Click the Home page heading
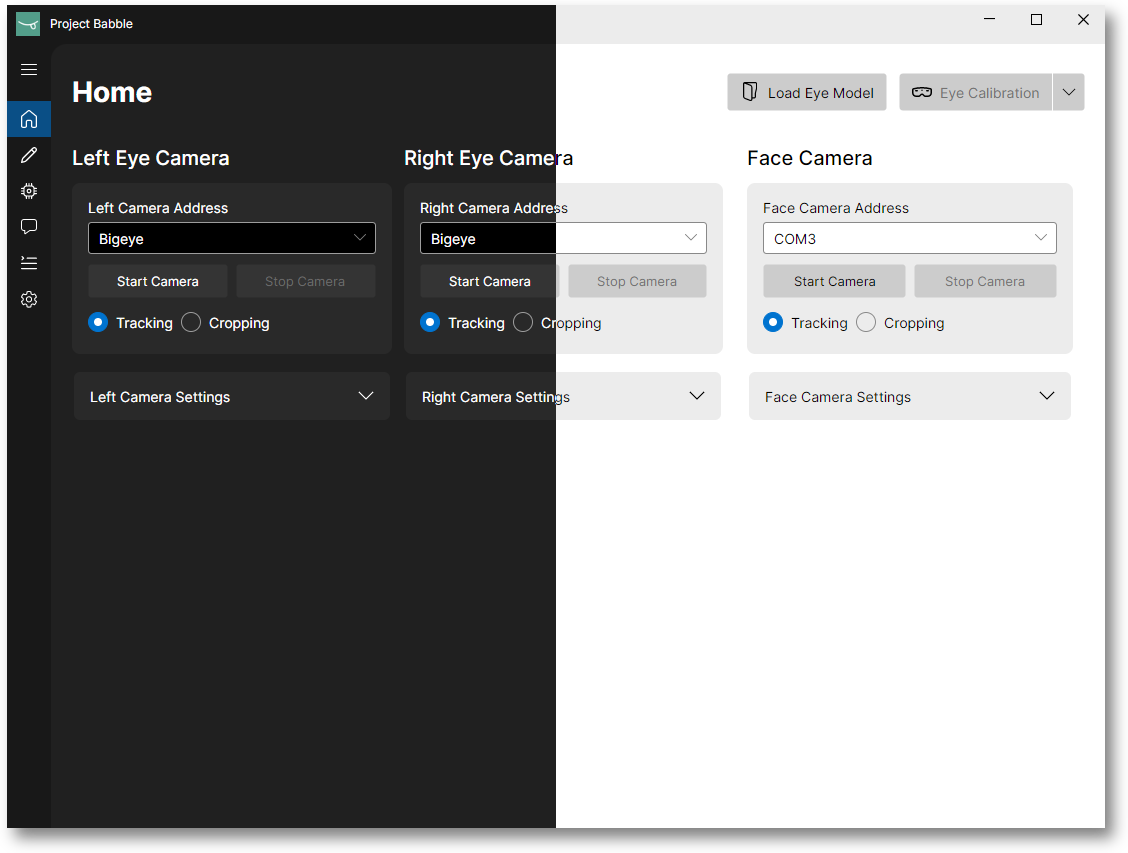This screenshot has height=853, width=1128. point(112,92)
